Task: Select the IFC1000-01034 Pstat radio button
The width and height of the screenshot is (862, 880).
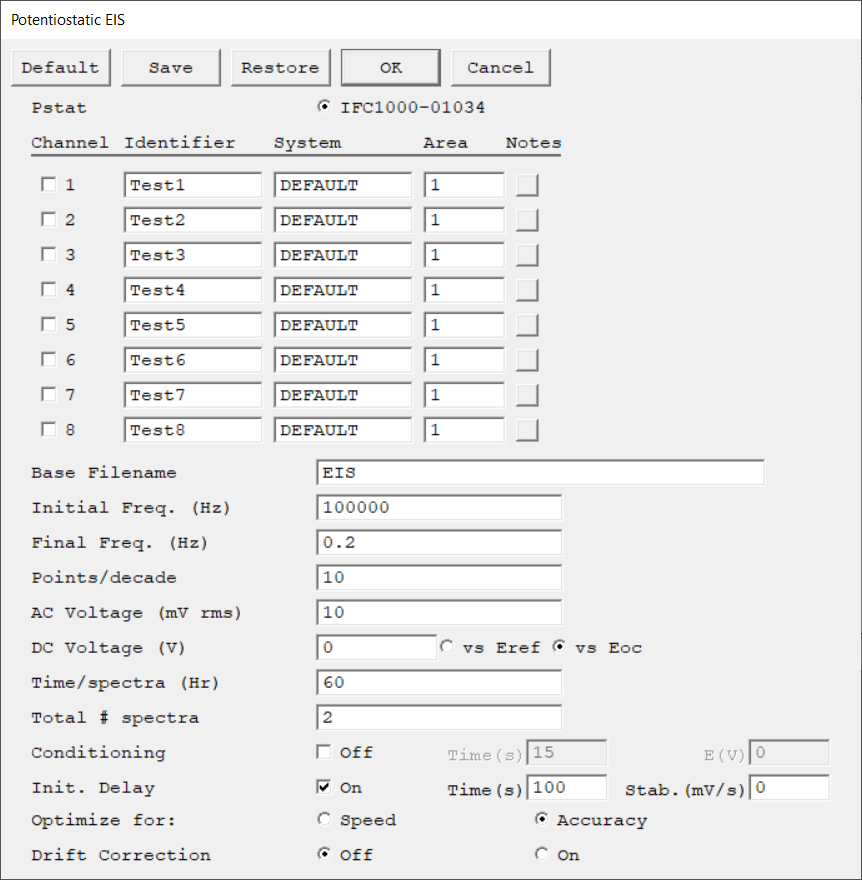Action: click(x=324, y=106)
